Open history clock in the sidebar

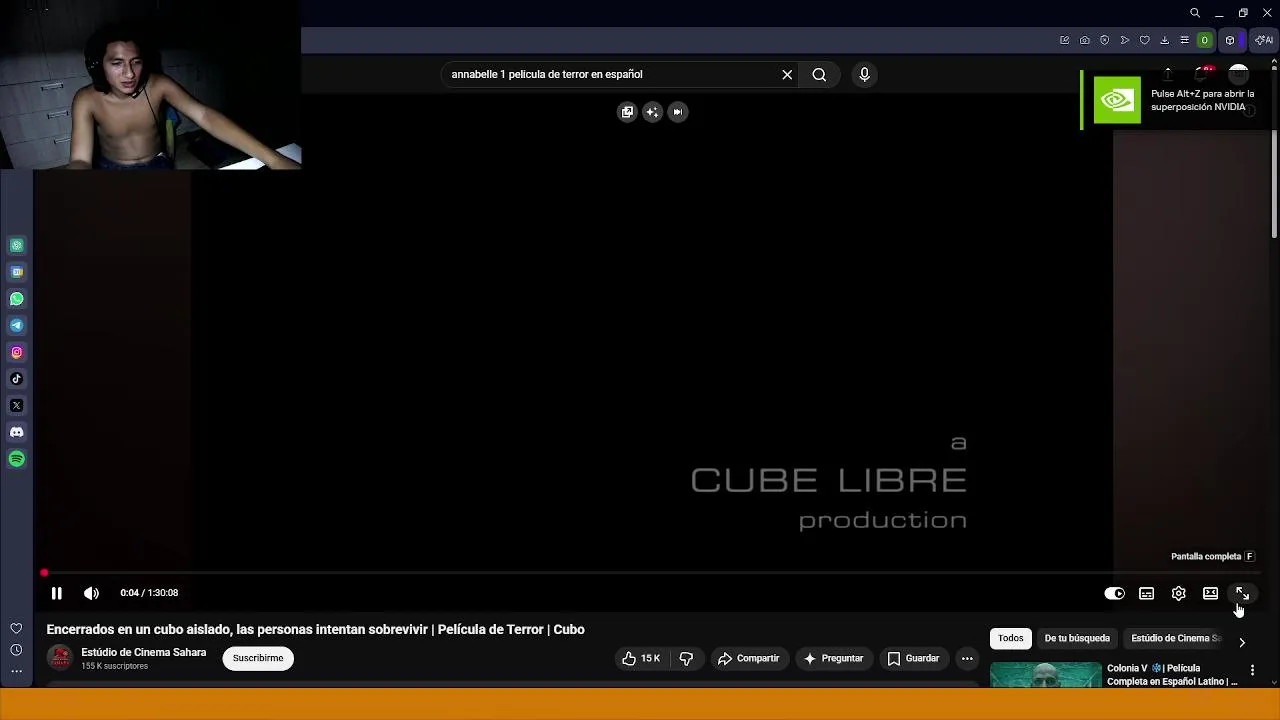pos(16,650)
